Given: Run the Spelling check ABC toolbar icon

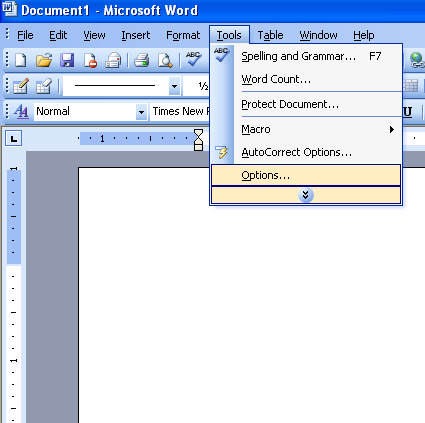Looking at the screenshot, I should pyautogui.click(x=194, y=59).
